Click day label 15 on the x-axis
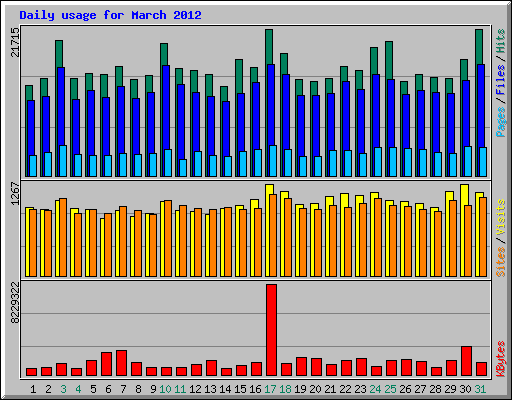Image resolution: width=512 pixels, height=400 pixels. (240, 389)
